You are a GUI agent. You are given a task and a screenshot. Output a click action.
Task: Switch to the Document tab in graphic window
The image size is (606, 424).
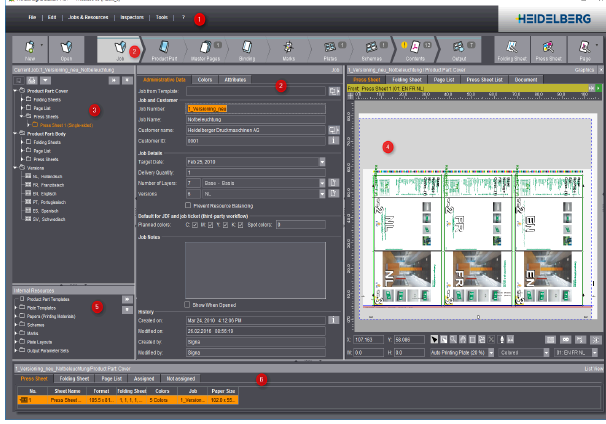(526, 80)
